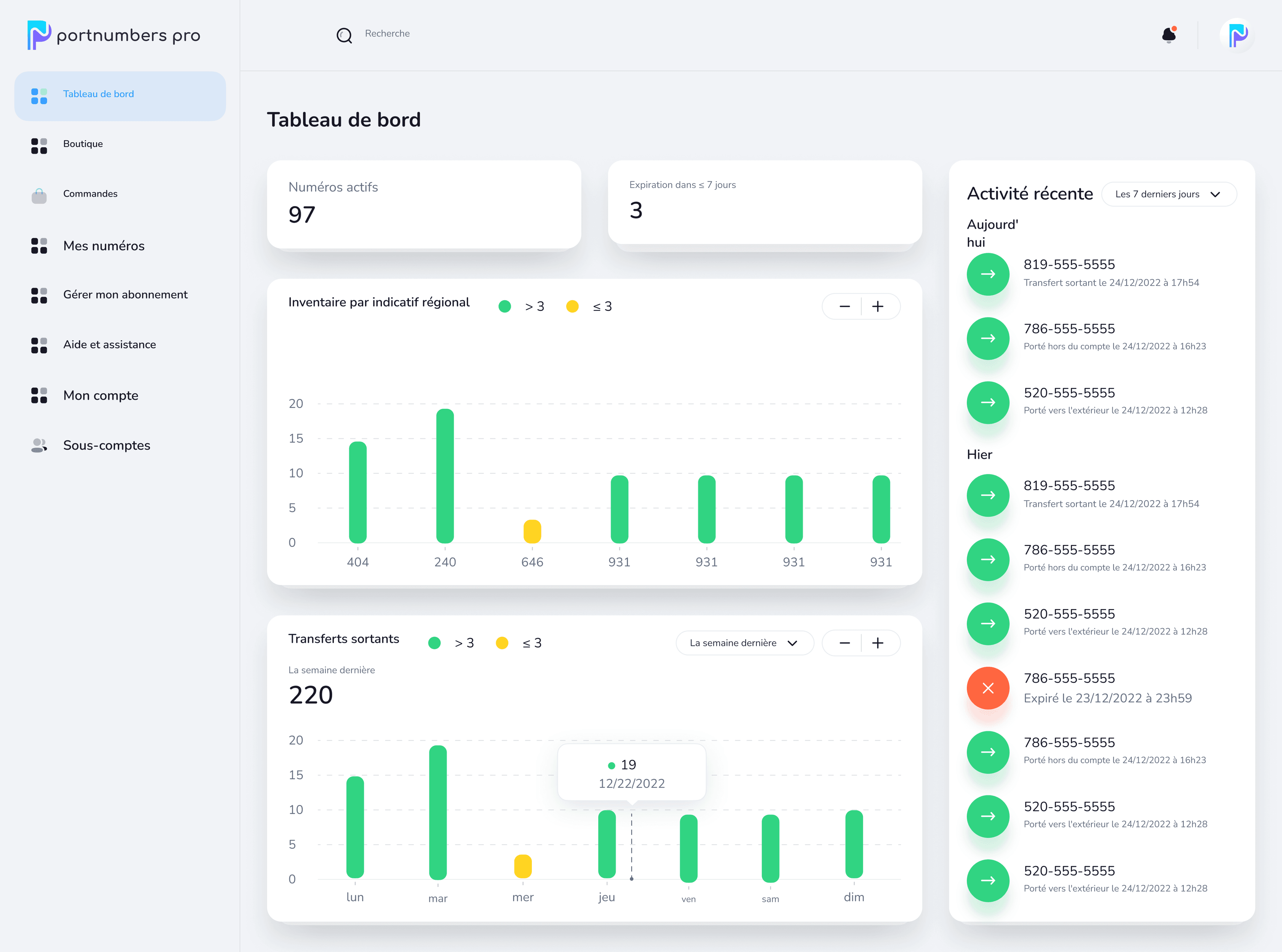Open the profile avatar menu
This screenshot has height=952, width=1282.
click(x=1237, y=35)
